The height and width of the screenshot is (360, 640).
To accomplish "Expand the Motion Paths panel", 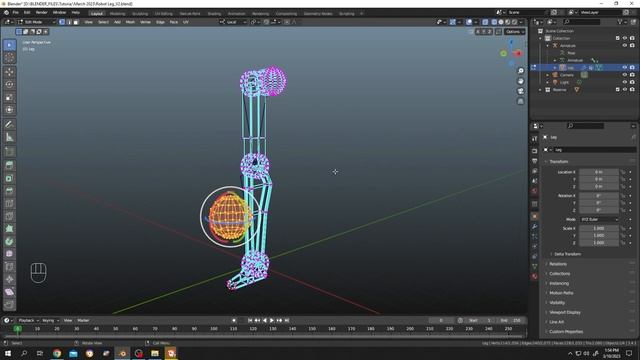I will point(561,293).
